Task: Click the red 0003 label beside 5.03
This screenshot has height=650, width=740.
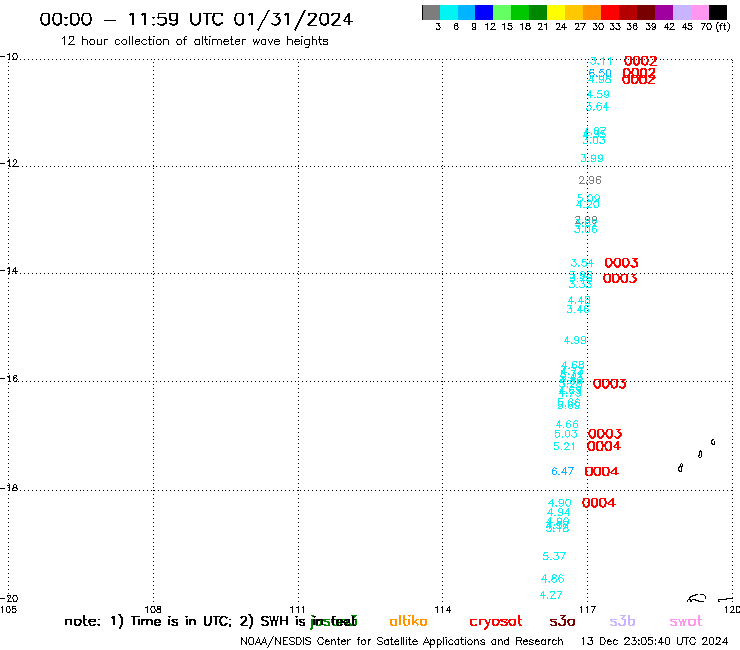Action: (x=605, y=433)
